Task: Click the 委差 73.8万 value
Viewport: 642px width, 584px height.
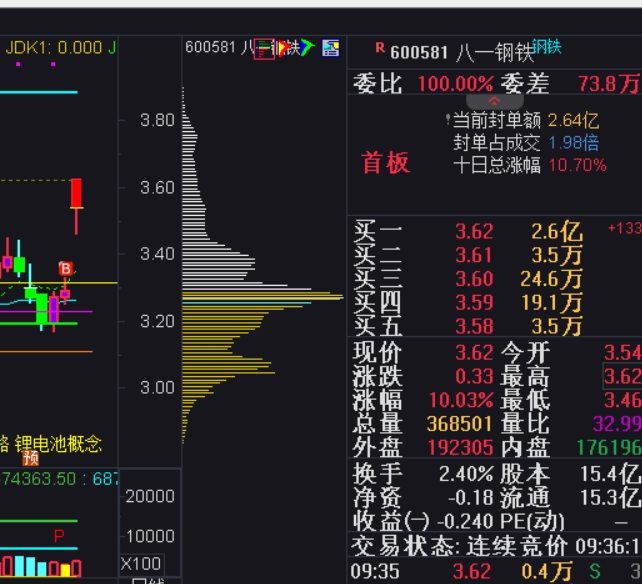Action: (609, 84)
